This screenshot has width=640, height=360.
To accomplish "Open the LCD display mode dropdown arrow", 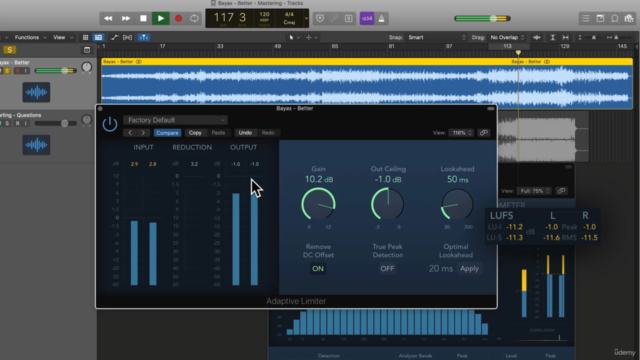I will [306, 19].
